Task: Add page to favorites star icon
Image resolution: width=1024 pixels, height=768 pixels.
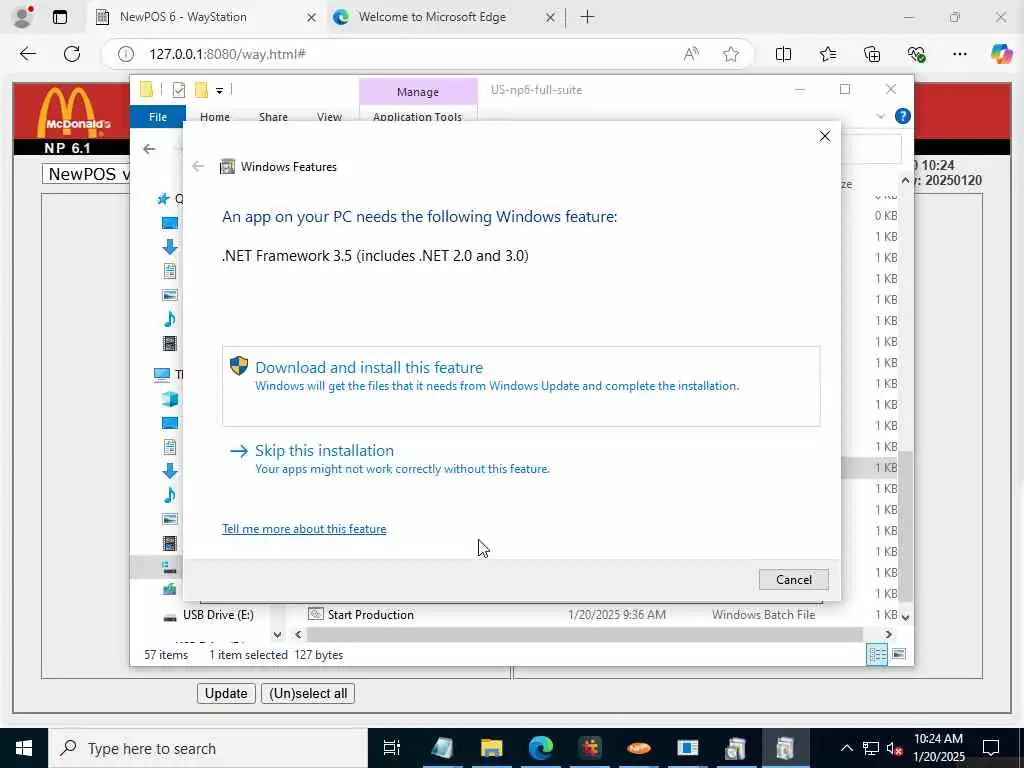Action: click(x=731, y=54)
